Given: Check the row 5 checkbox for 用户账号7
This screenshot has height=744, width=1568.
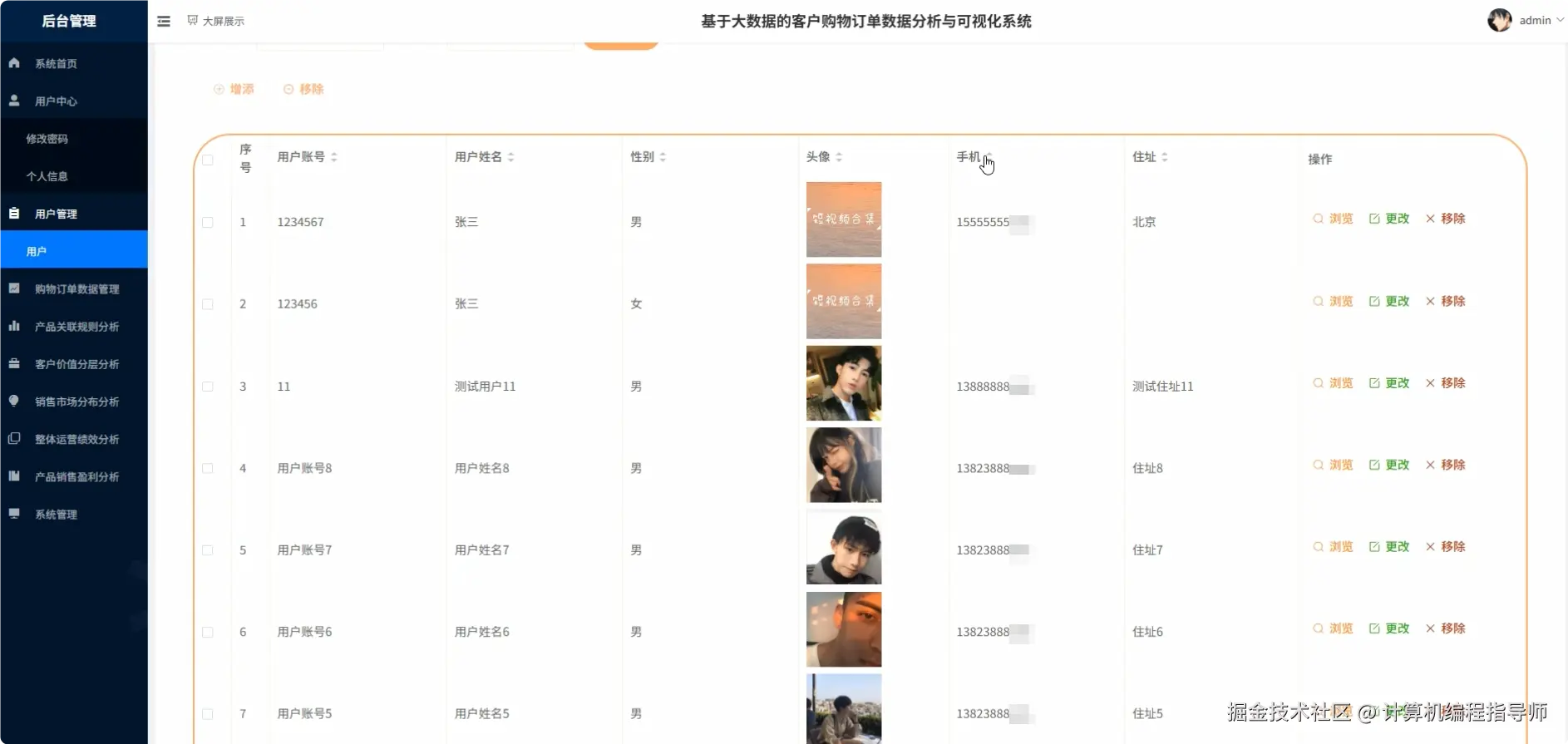Looking at the screenshot, I should click(x=208, y=550).
